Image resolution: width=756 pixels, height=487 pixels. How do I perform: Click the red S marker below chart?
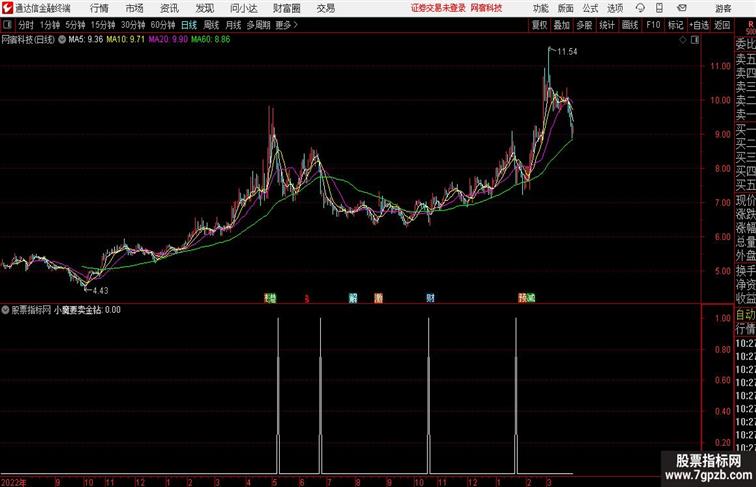click(307, 299)
